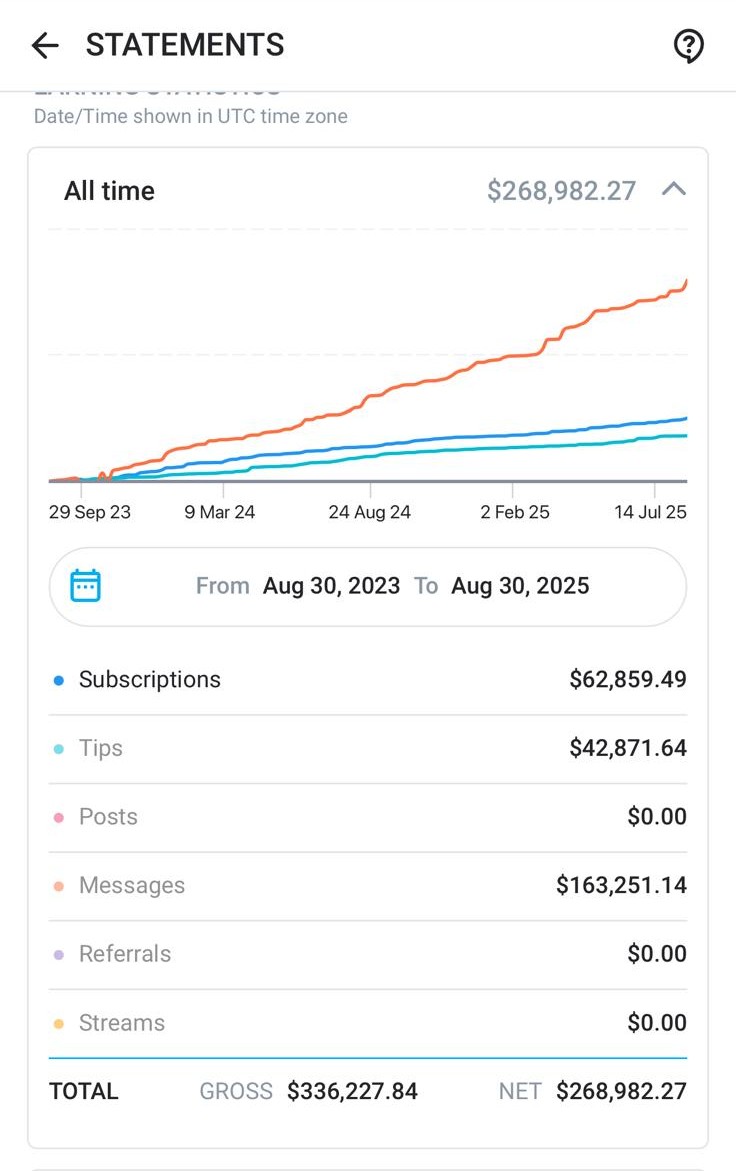Viewport: 736px width, 1171px height.
Task: Go back using the arrow icon
Action: pyautogui.click(x=45, y=46)
